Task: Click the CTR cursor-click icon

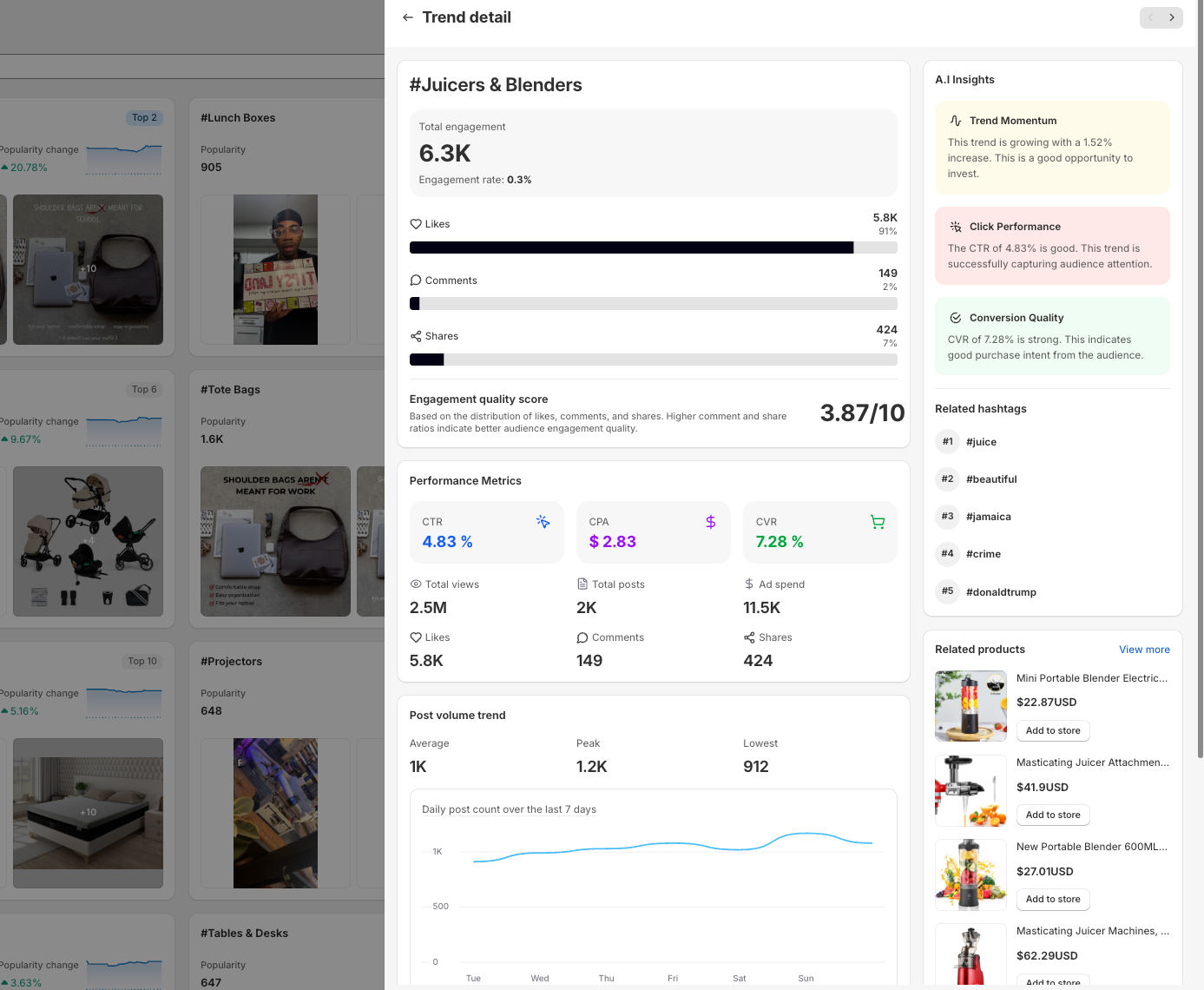Action: click(x=543, y=522)
